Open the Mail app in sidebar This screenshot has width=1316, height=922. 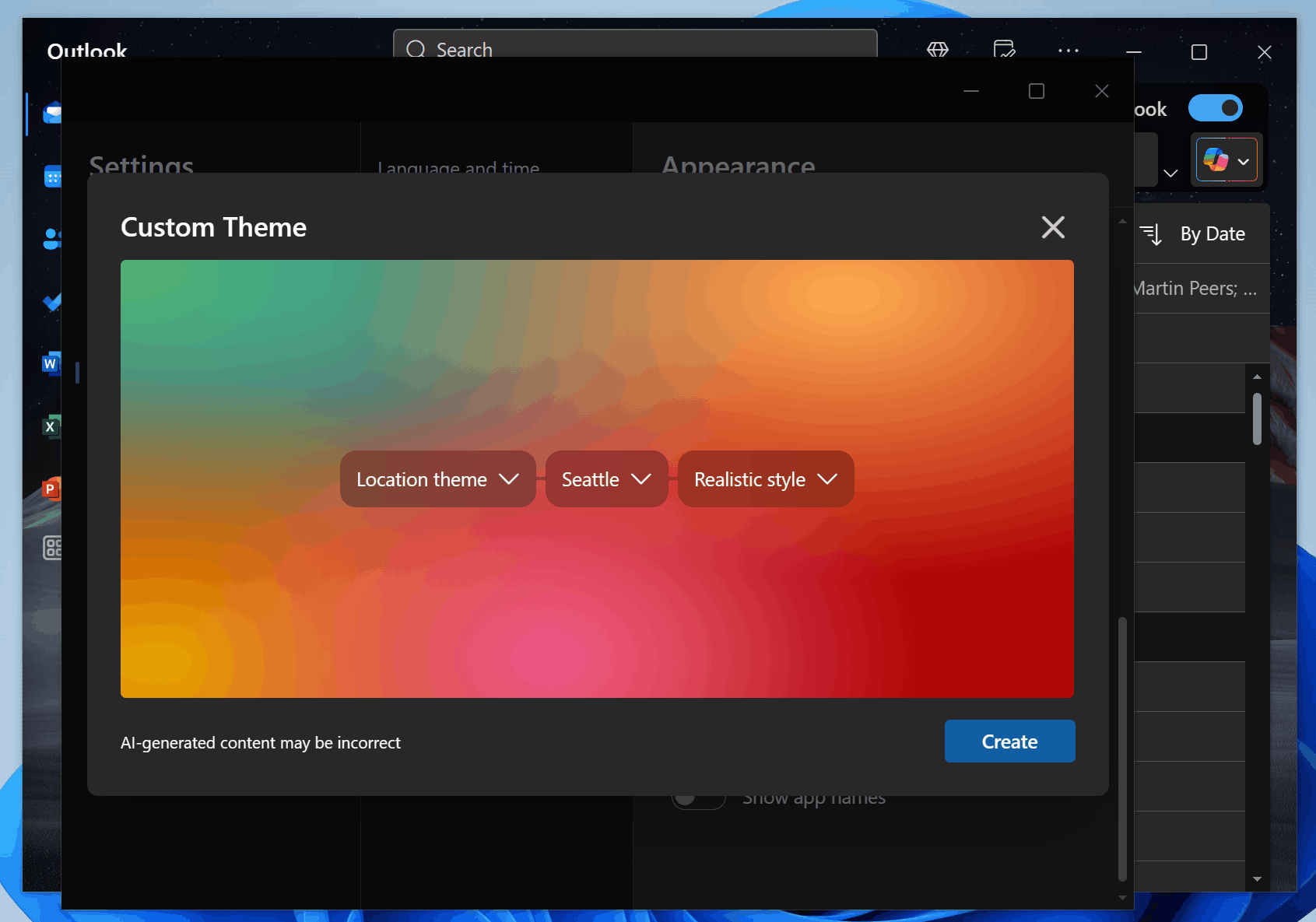(x=53, y=114)
